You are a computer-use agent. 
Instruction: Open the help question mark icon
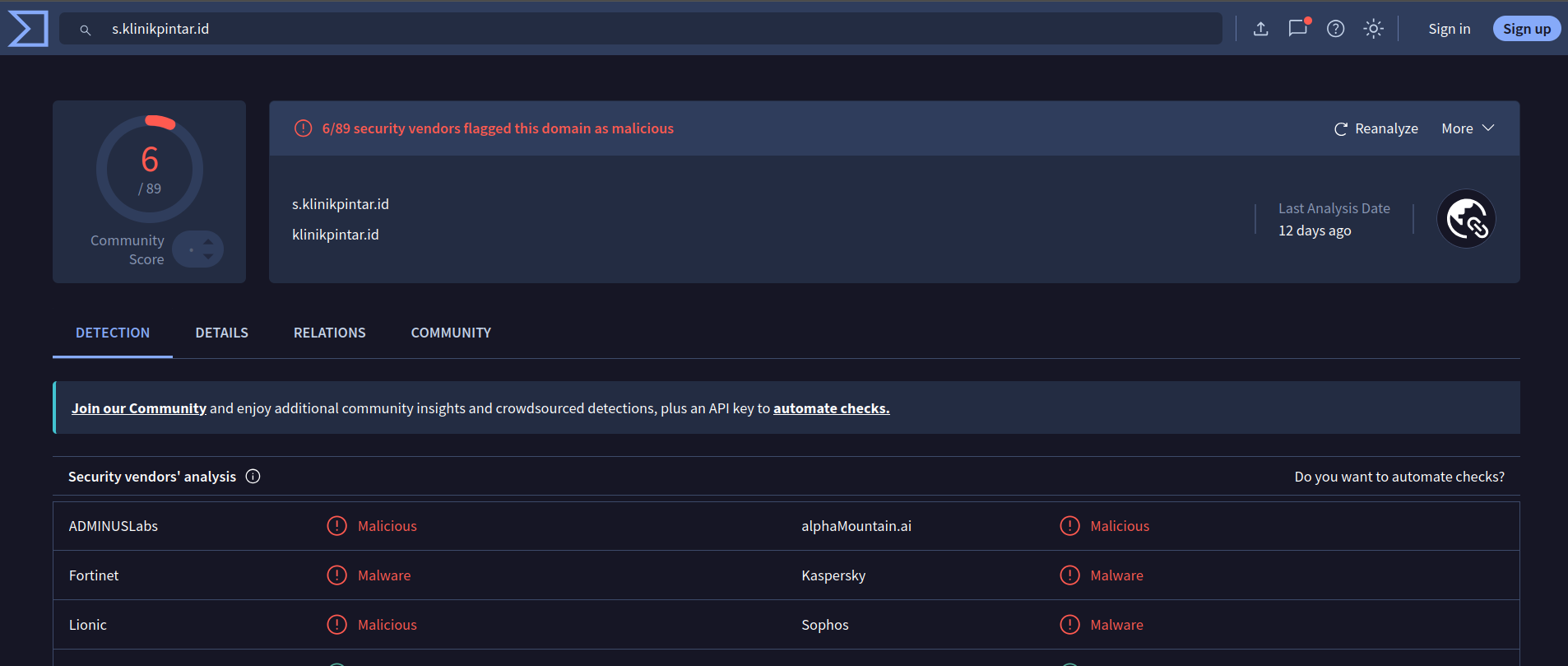(x=1336, y=29)
